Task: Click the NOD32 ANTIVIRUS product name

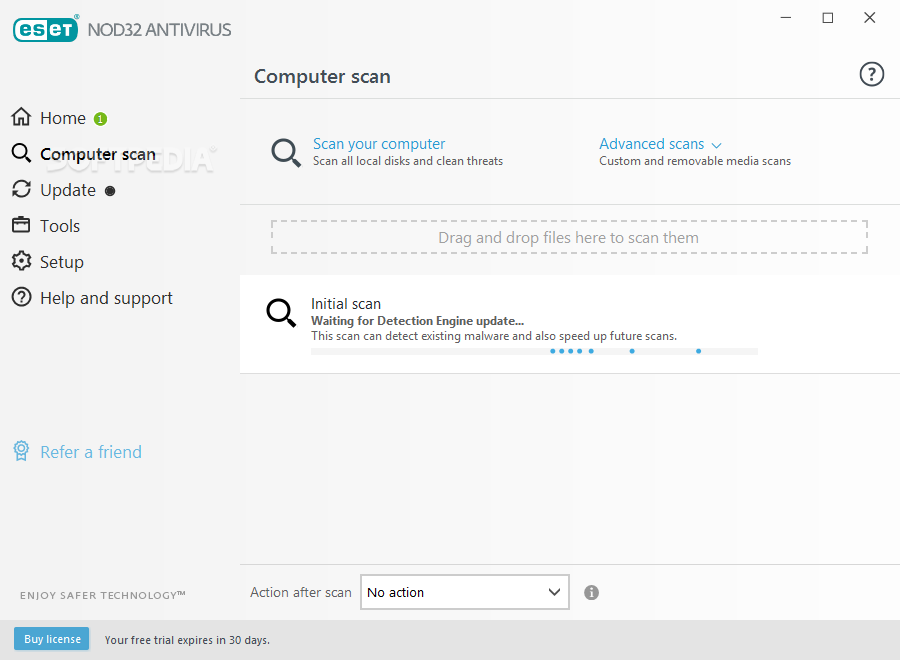Action: [160, 30]
